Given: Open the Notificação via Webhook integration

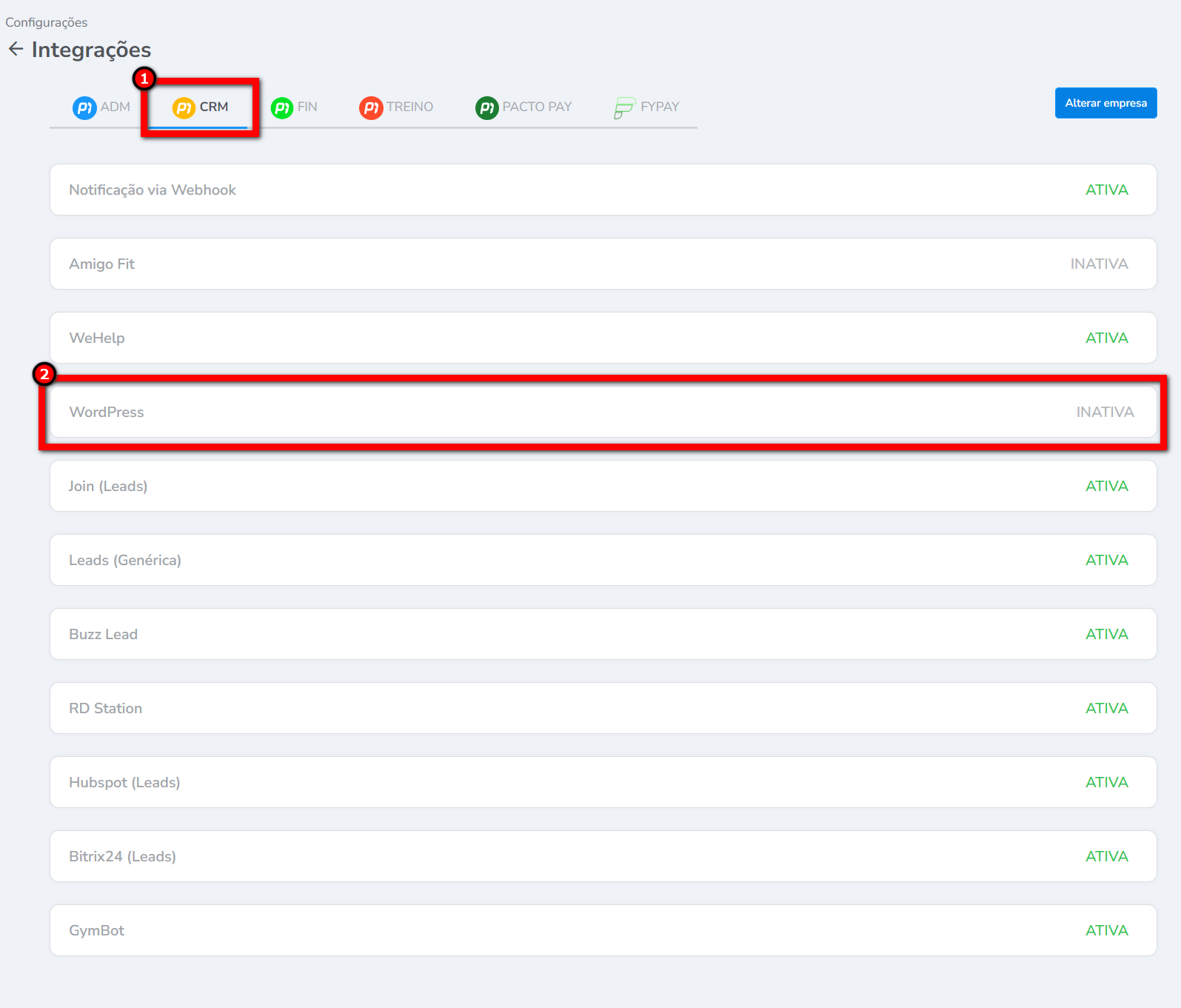Looking at the screenshot, I should tap(153, 190).
